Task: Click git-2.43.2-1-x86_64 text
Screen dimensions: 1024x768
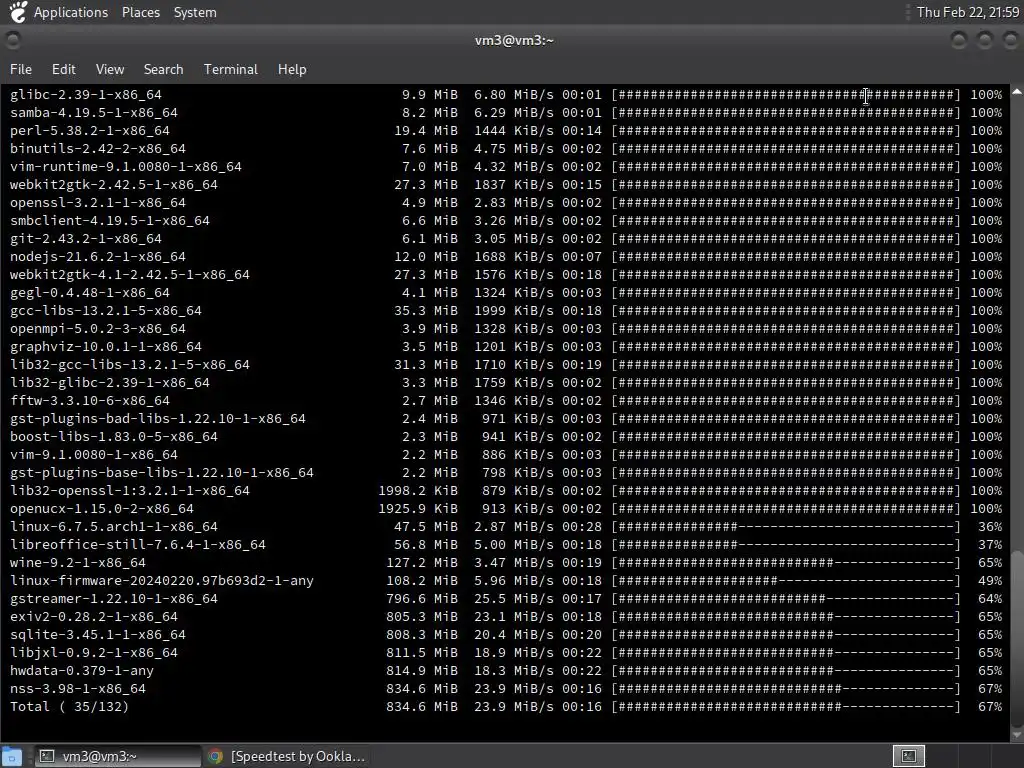Action: coord(86,238)
